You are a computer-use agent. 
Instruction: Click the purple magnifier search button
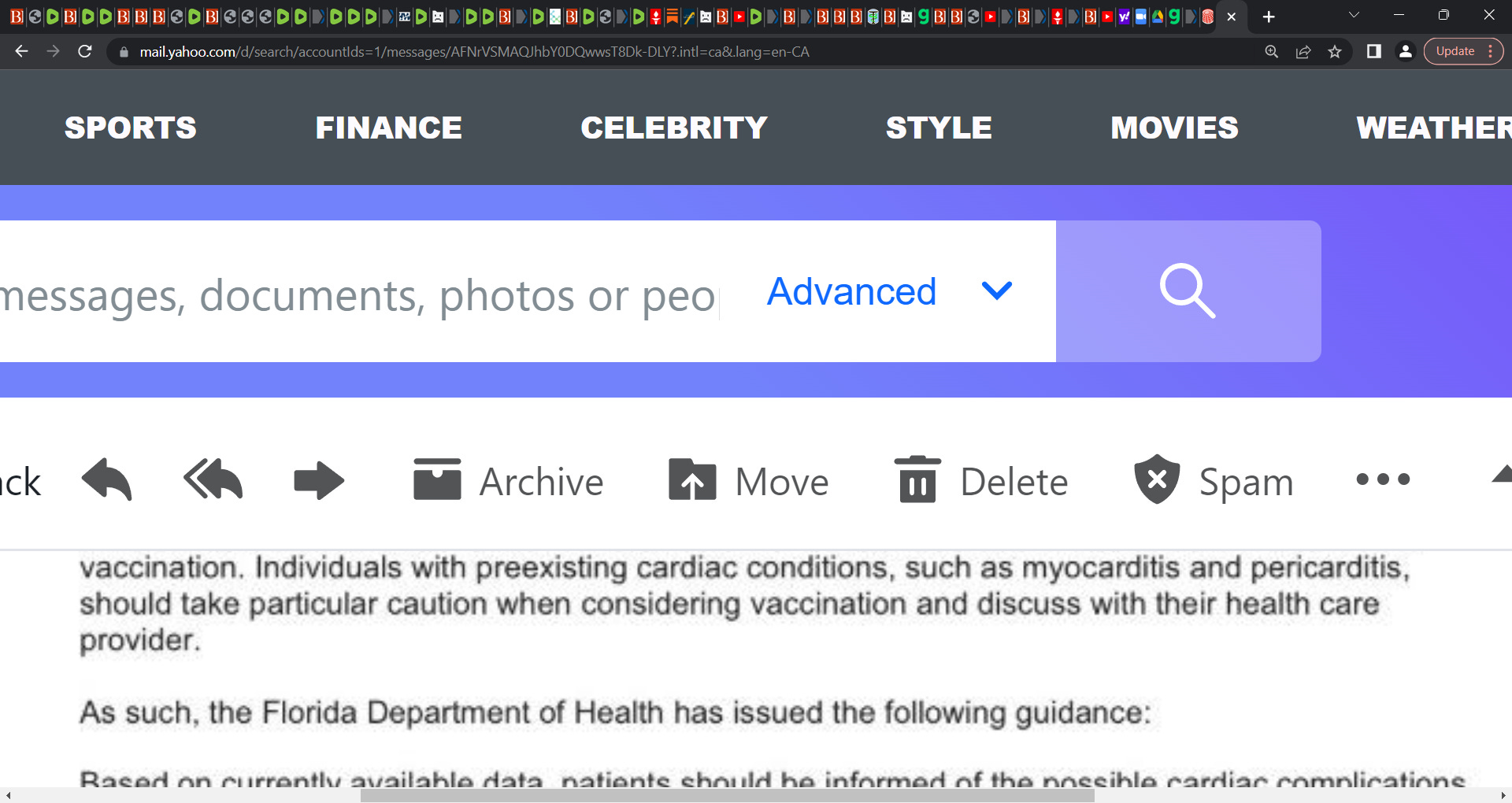(x=1188, y=291)
